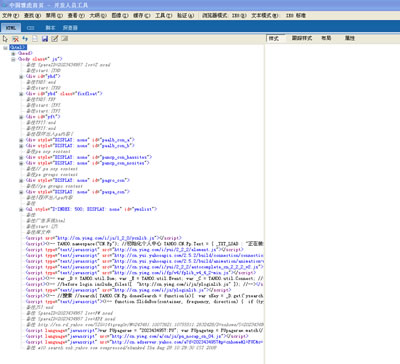Select the script src ploginlib.js row
400x364 pixels.
coord(128,290)
